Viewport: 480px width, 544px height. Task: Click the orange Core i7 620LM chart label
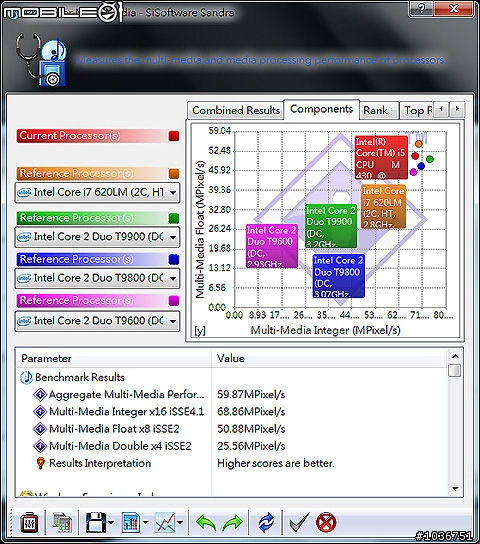[x=383, y=207]
